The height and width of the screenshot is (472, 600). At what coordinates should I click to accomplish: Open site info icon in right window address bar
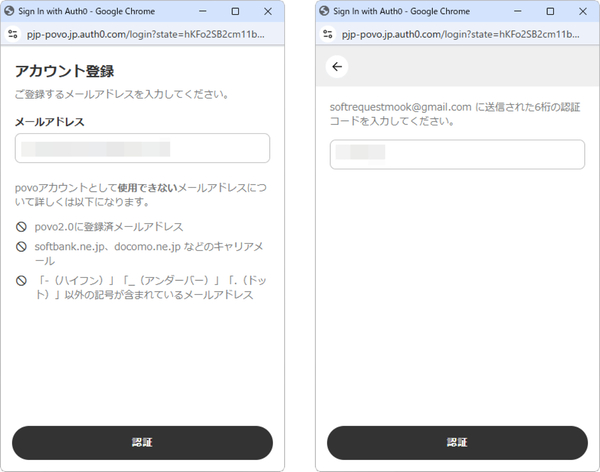(328, 34)
